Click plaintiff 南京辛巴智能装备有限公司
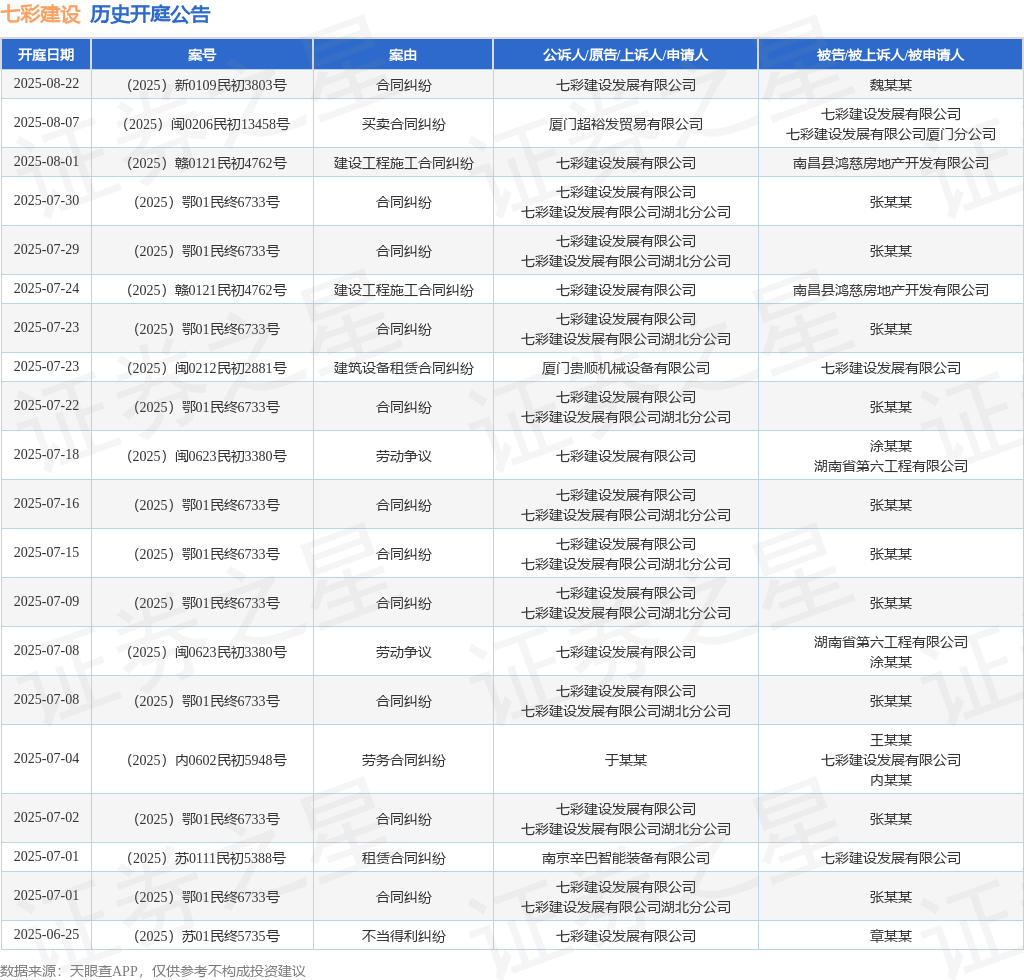The height and width of the screenshot is (980, 1024). click(626, 858)
